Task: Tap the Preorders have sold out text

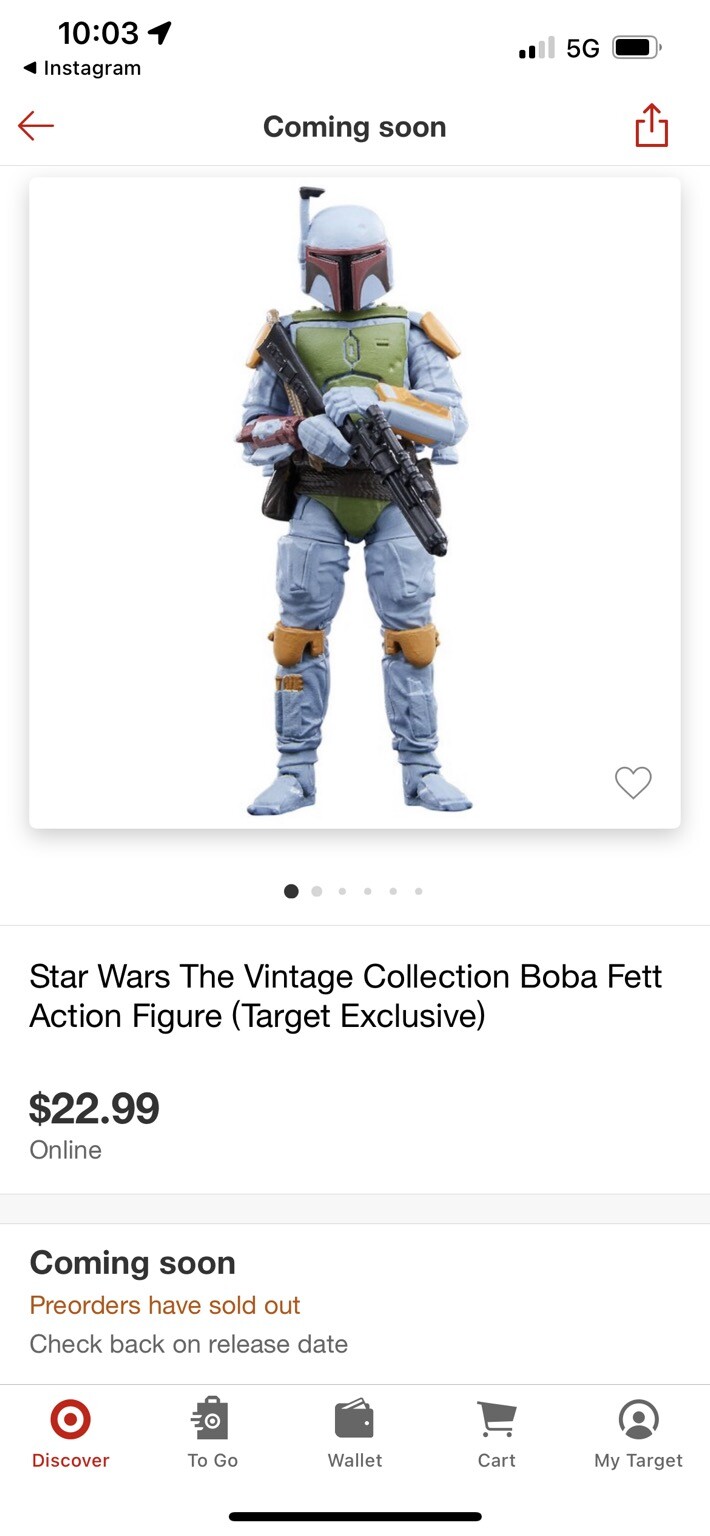Action: (x=165, y=1305)
